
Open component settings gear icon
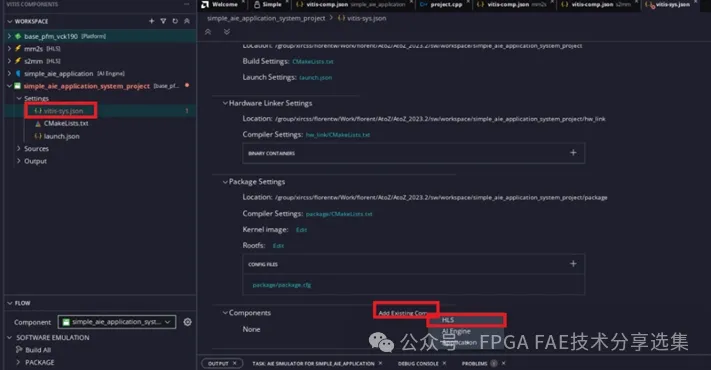coord(187,322)
